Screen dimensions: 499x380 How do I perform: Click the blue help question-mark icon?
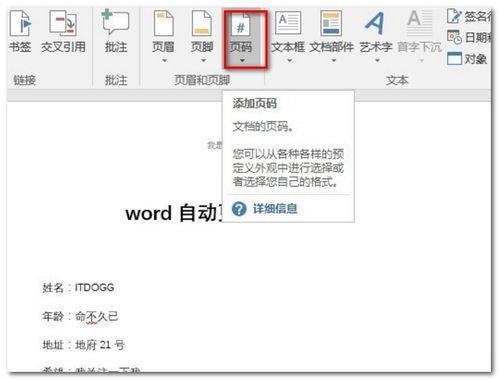coord(239,209)
